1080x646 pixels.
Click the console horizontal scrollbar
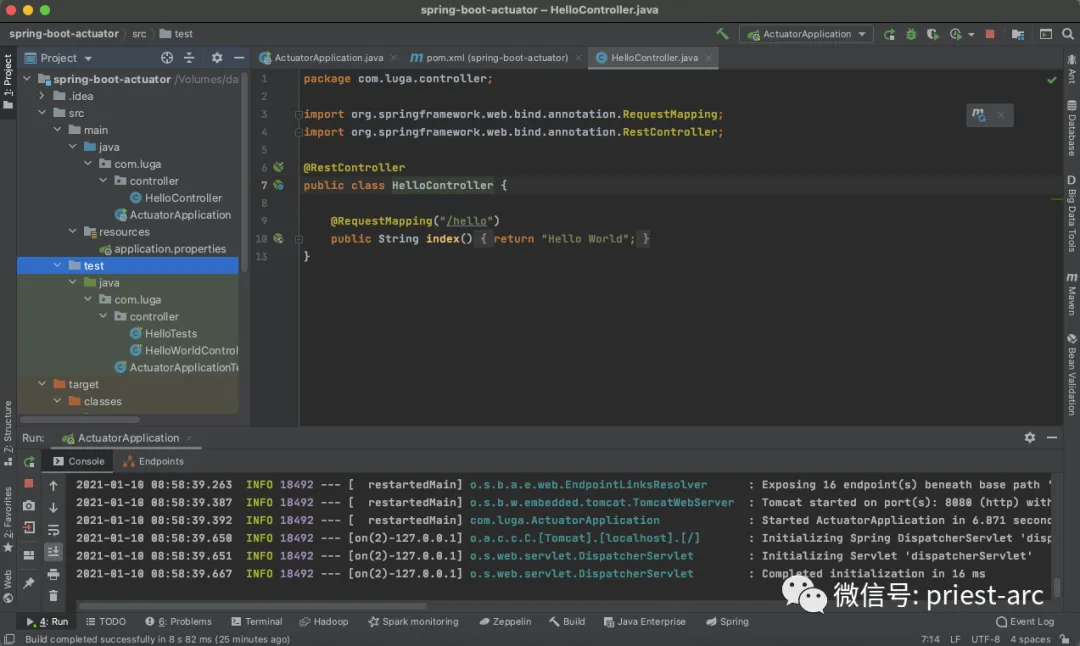(250, 606)
